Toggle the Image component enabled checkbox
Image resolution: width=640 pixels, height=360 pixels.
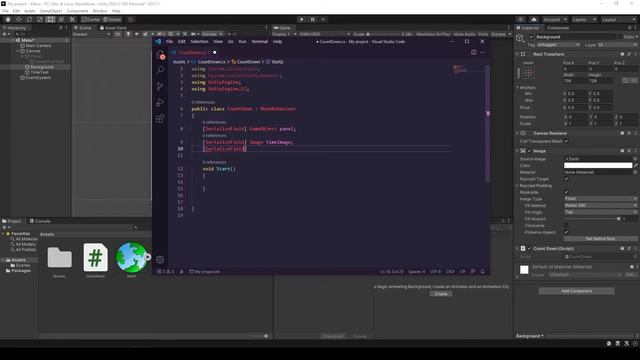[x=530, y=151]
